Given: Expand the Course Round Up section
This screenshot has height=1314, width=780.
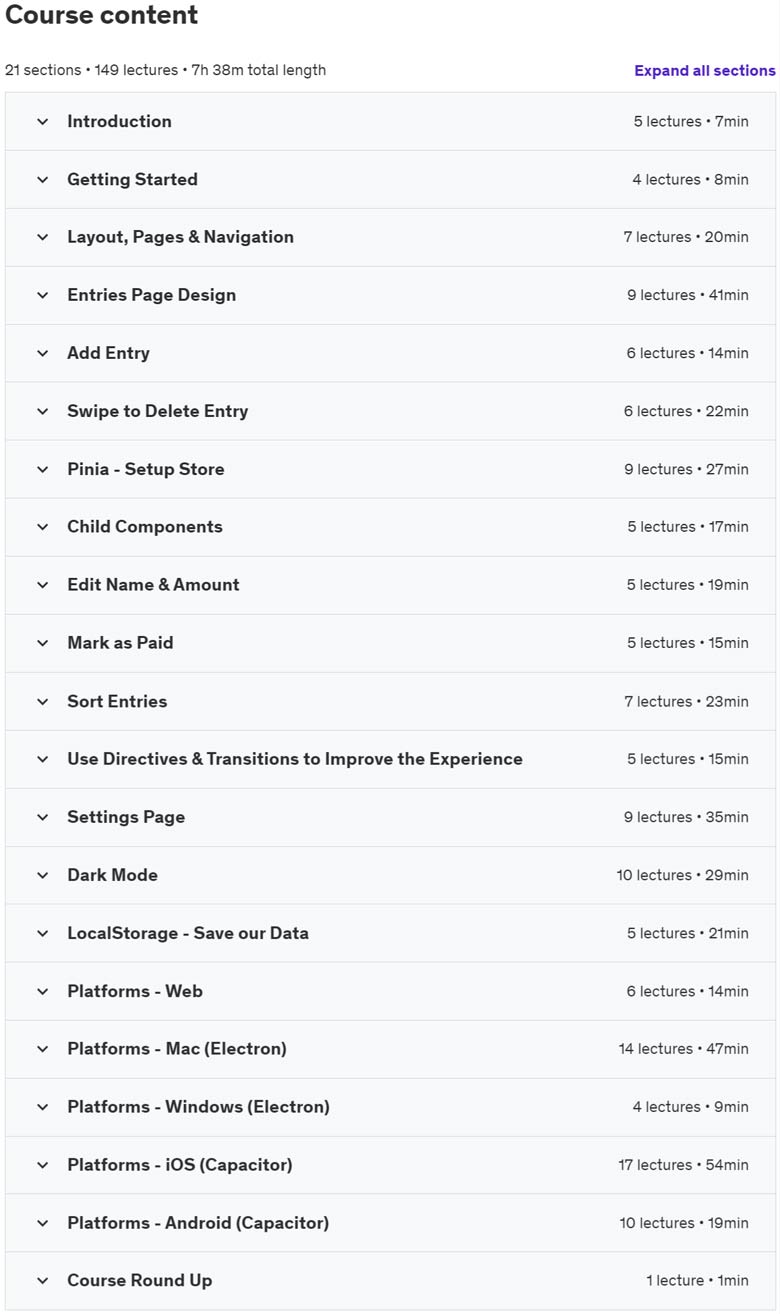Looking at the screenshot, I should point(390,1281).
